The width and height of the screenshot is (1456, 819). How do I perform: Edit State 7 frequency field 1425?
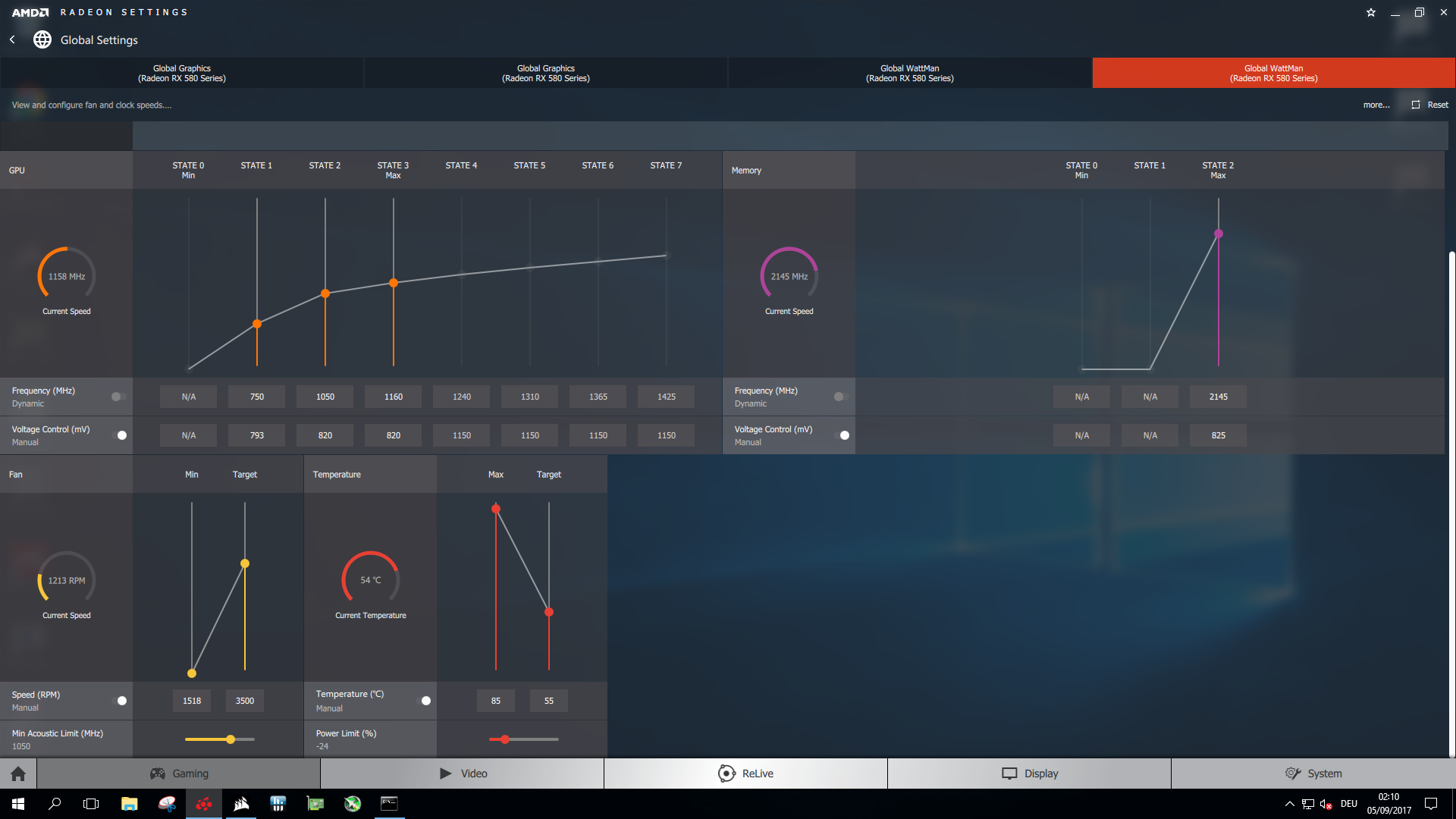(667, 397)
